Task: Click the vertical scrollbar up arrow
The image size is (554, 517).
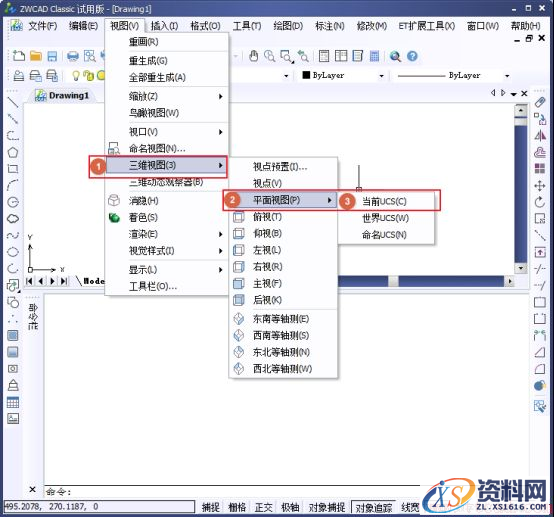Action: click(x=521, y=110)
